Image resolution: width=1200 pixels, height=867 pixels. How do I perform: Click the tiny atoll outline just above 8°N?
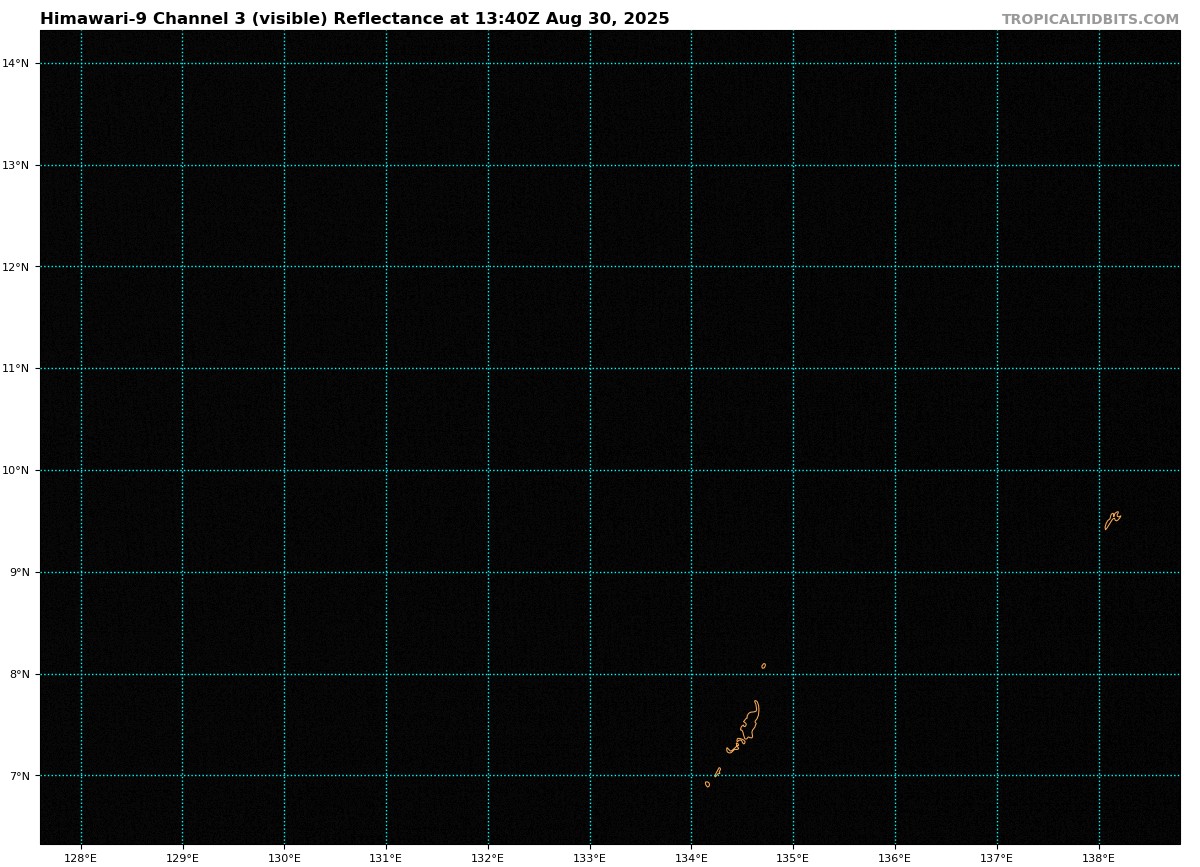click(763, 666)
